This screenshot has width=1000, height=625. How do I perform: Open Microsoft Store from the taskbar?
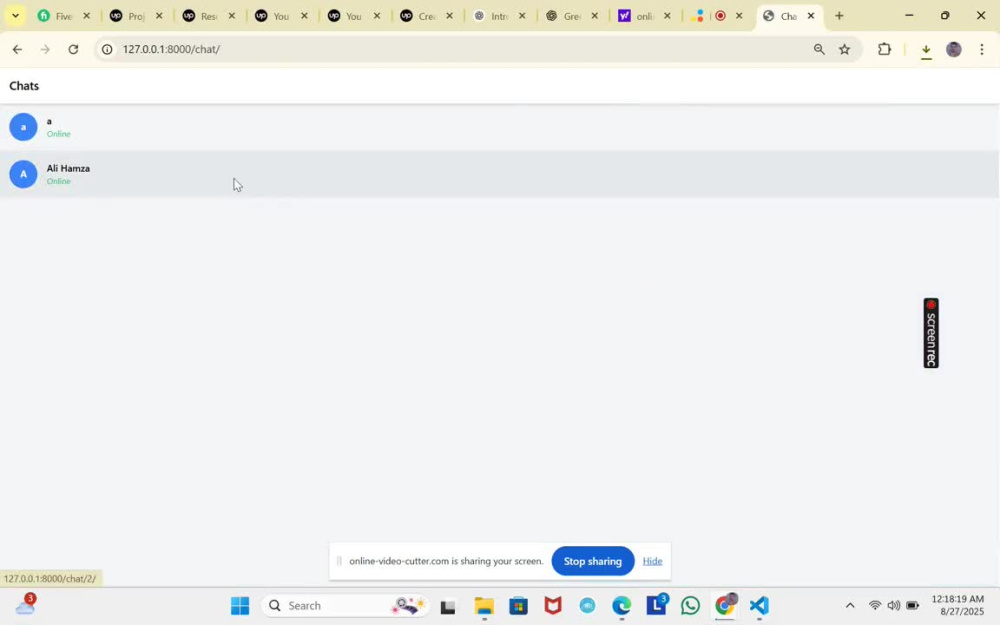(x=518, y=606)
